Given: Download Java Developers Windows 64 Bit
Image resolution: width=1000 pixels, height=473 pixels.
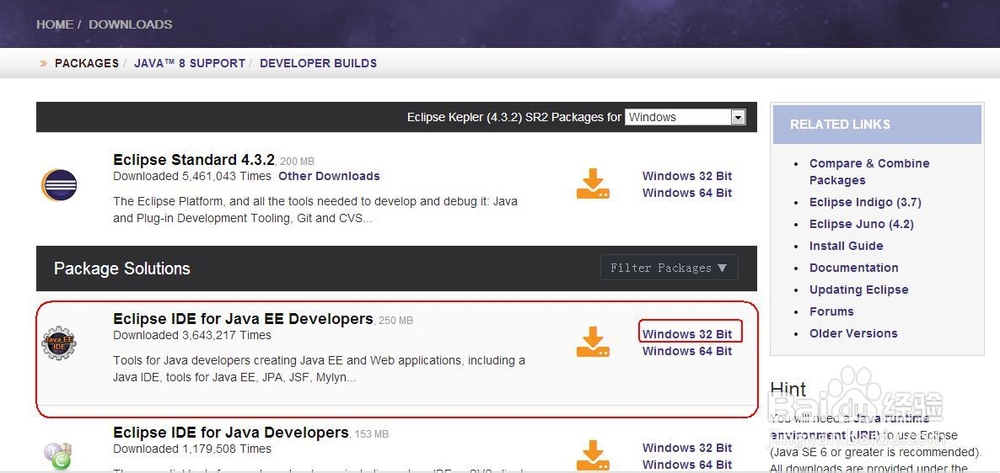Looking at the screenshot, I should tap(687, 464).
